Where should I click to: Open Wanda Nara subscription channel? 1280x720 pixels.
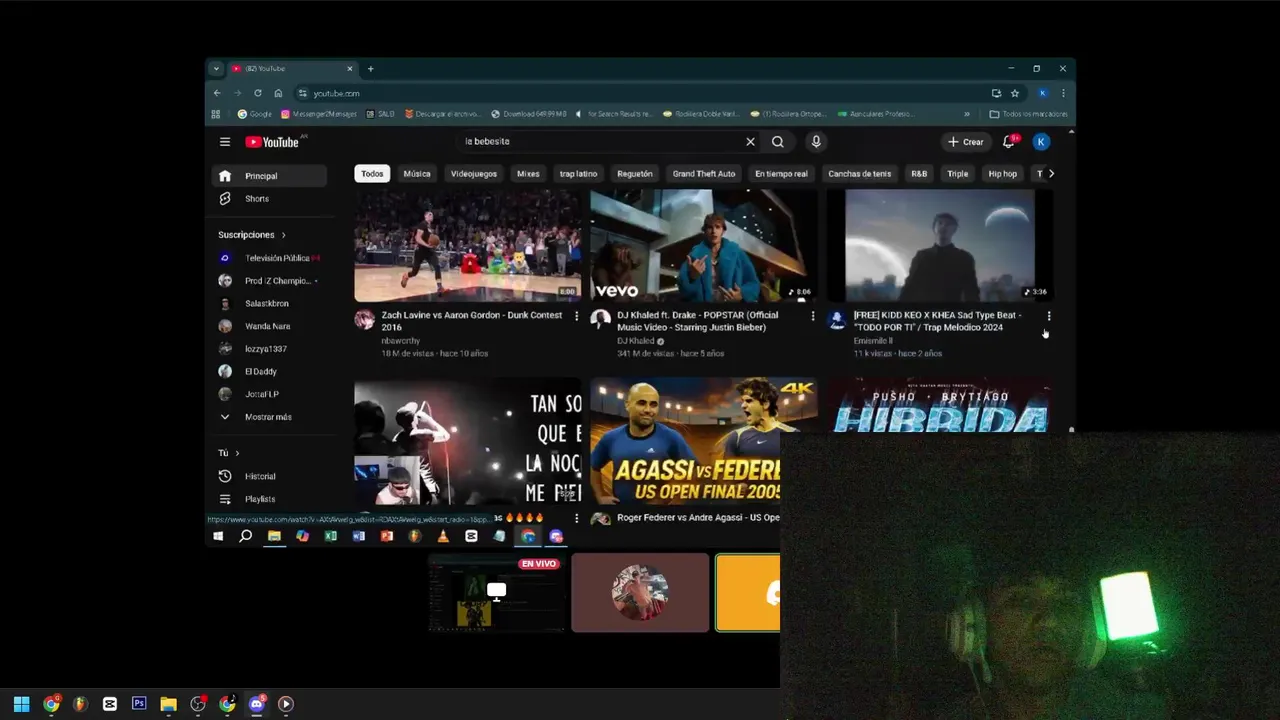[269, 326]
